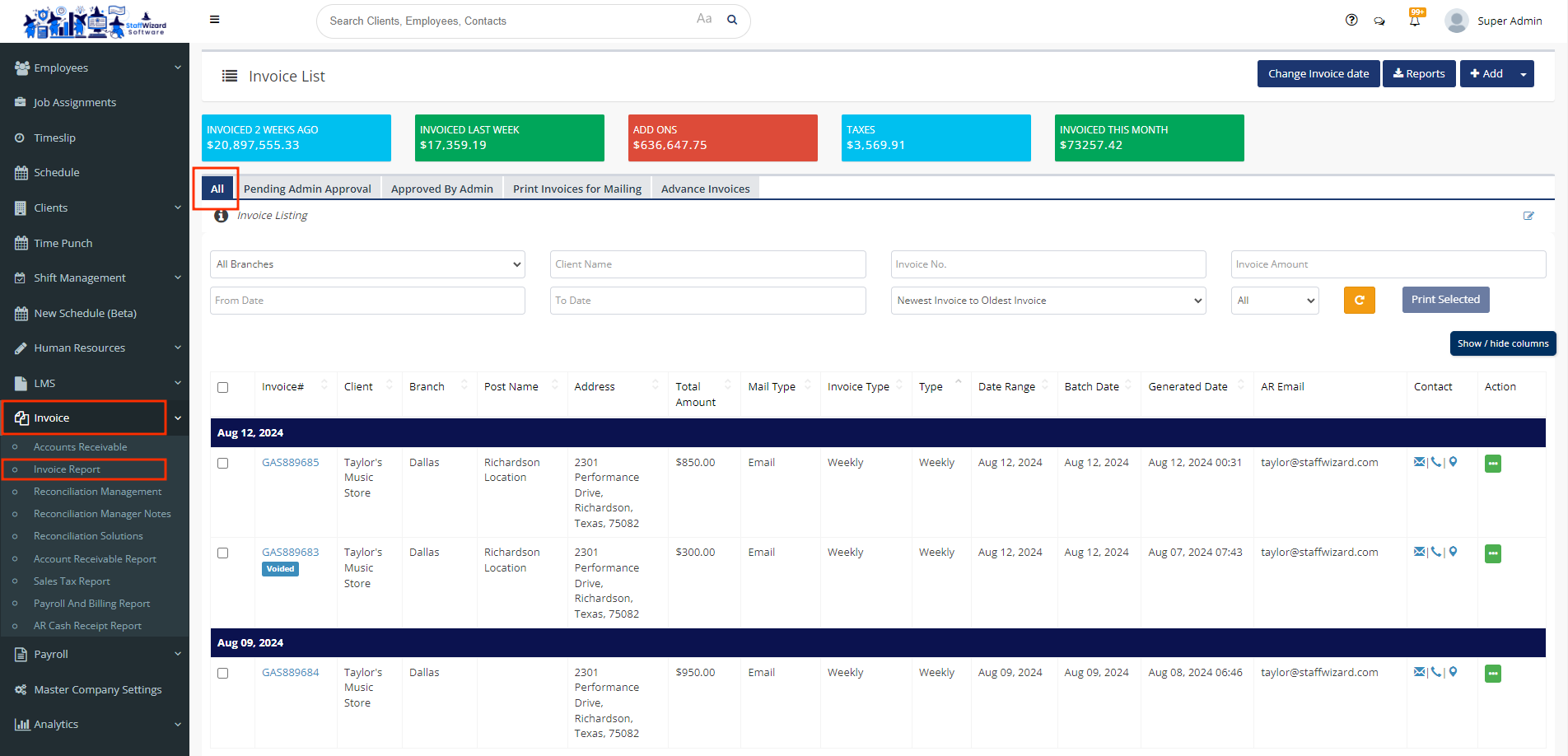The image size is (1568, 756).
Task: Check the box for voided invoice GAS889683
Action: [222, 553]
